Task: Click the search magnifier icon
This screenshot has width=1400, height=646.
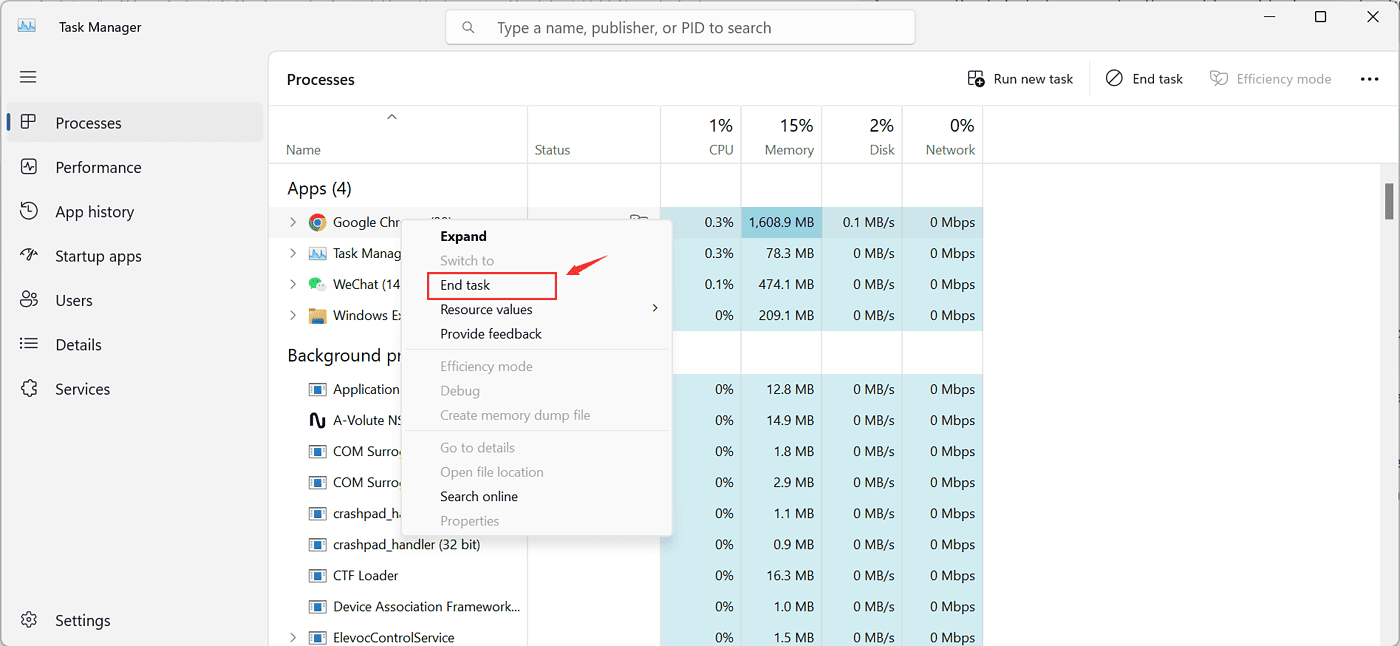Action: [x=468, y=28]
